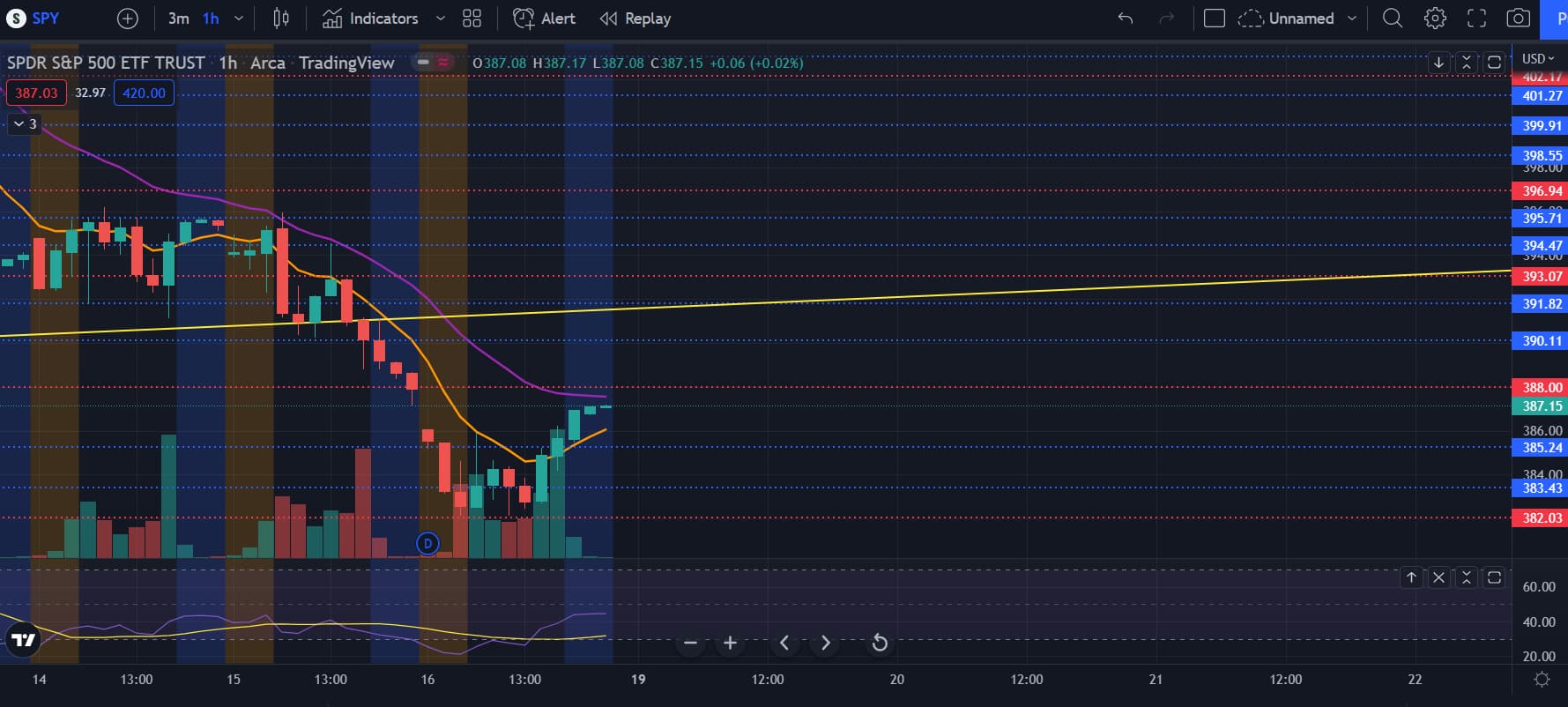Create a new Alert
This screenshot has width=1568, height=707.
click(544, 19)
